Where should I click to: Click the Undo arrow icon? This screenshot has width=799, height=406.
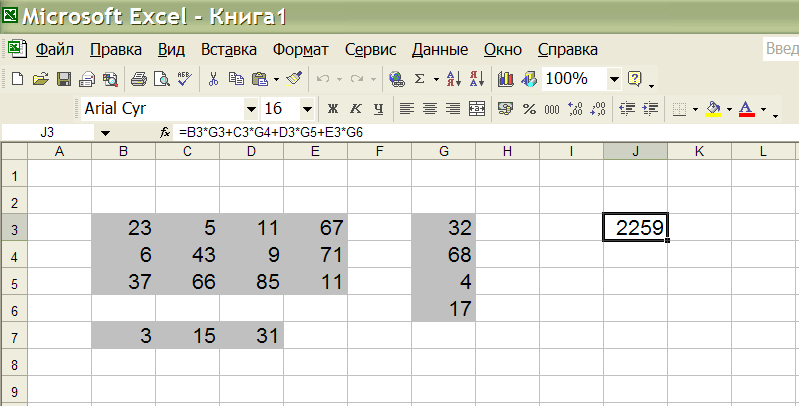323,79
